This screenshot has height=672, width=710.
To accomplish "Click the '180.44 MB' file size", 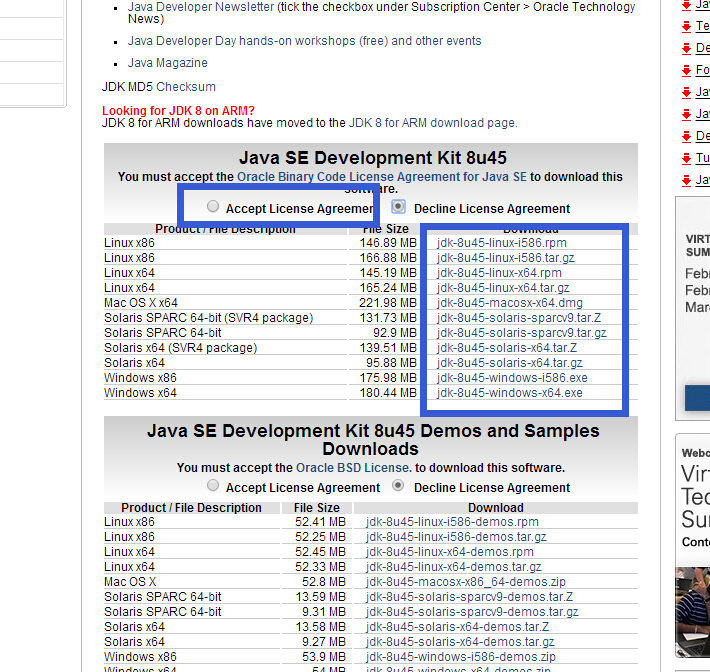I will pos(388,393).
